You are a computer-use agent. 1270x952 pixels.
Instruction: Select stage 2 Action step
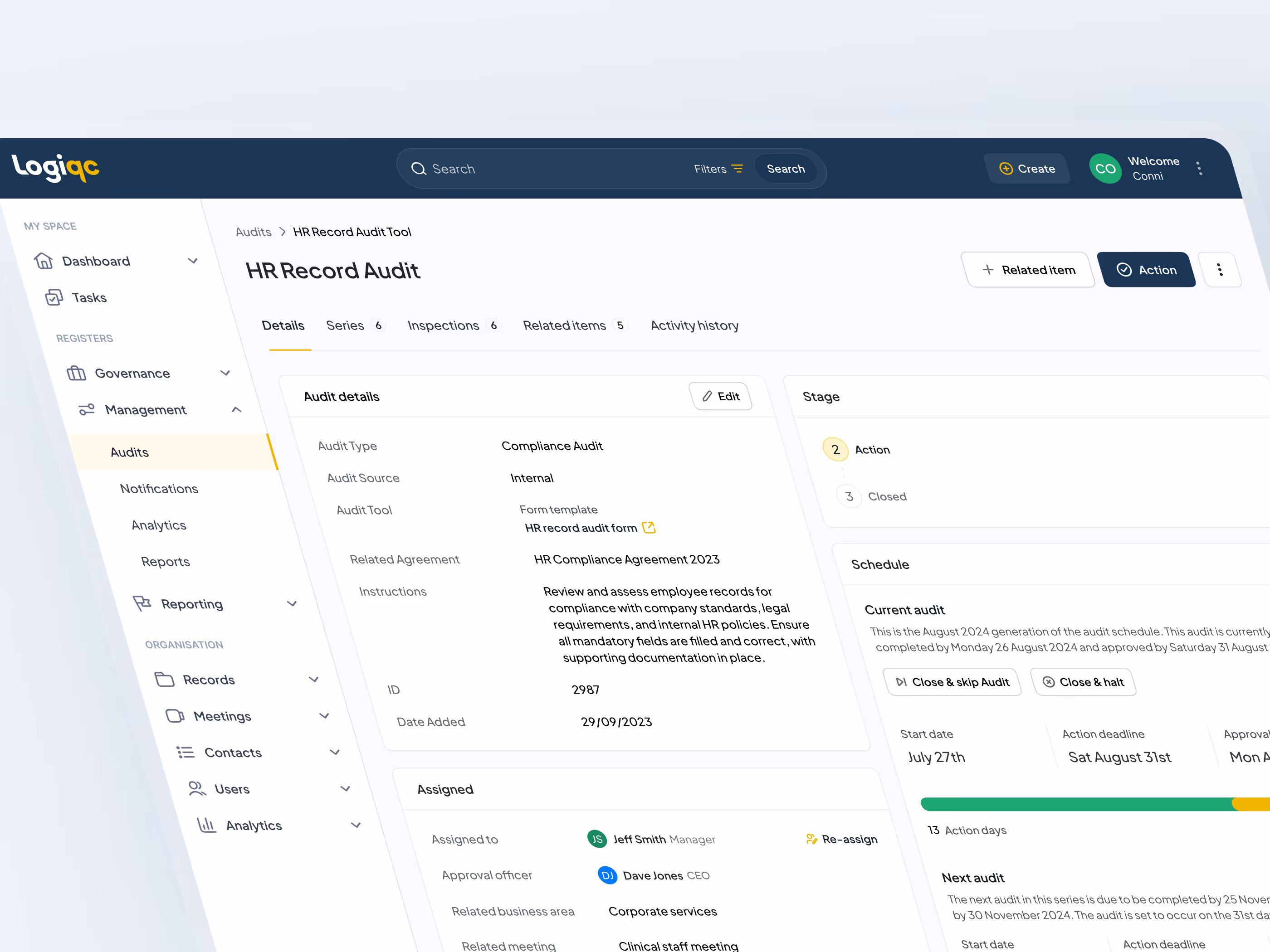click(836, 450)
